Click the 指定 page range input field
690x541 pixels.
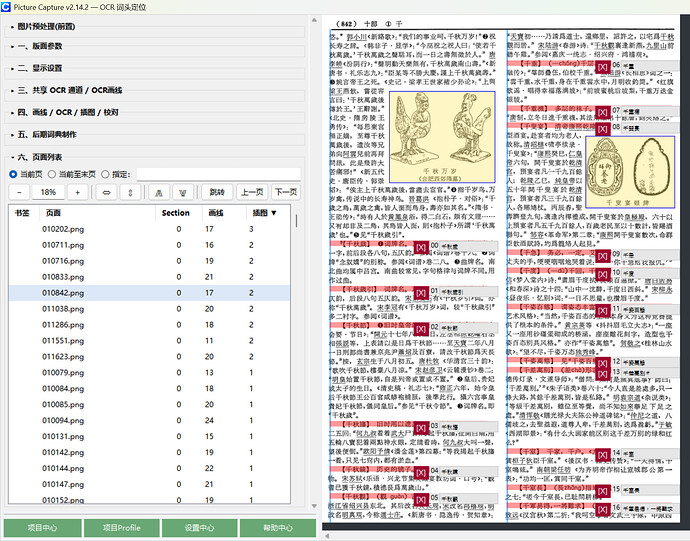tap(218, 174)
